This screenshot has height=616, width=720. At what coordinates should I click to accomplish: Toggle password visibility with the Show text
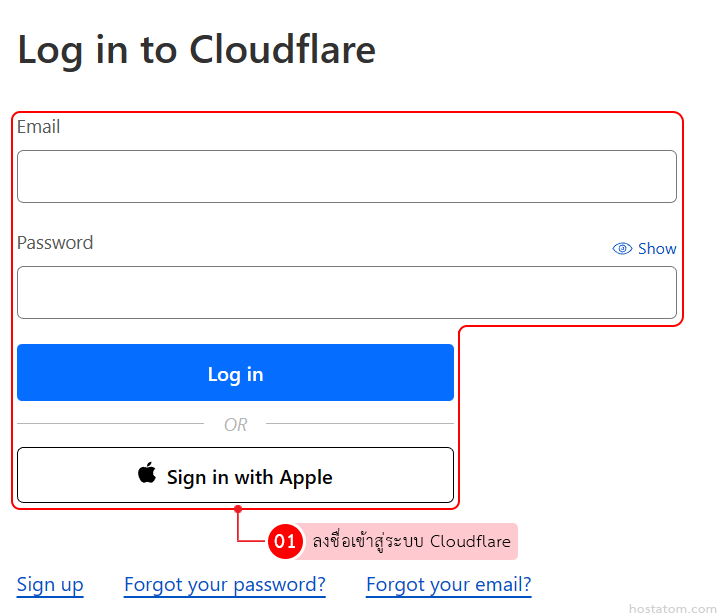coord(657,249)
